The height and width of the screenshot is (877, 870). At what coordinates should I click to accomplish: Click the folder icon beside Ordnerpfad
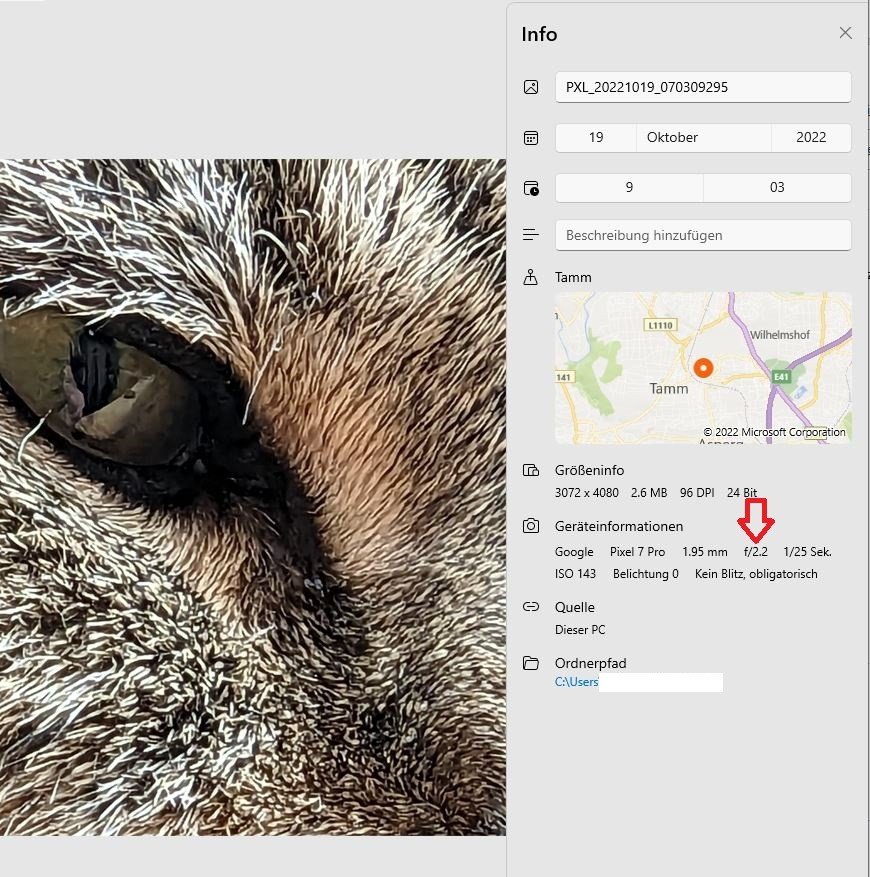pyautogui.click(x=531, y=663)
